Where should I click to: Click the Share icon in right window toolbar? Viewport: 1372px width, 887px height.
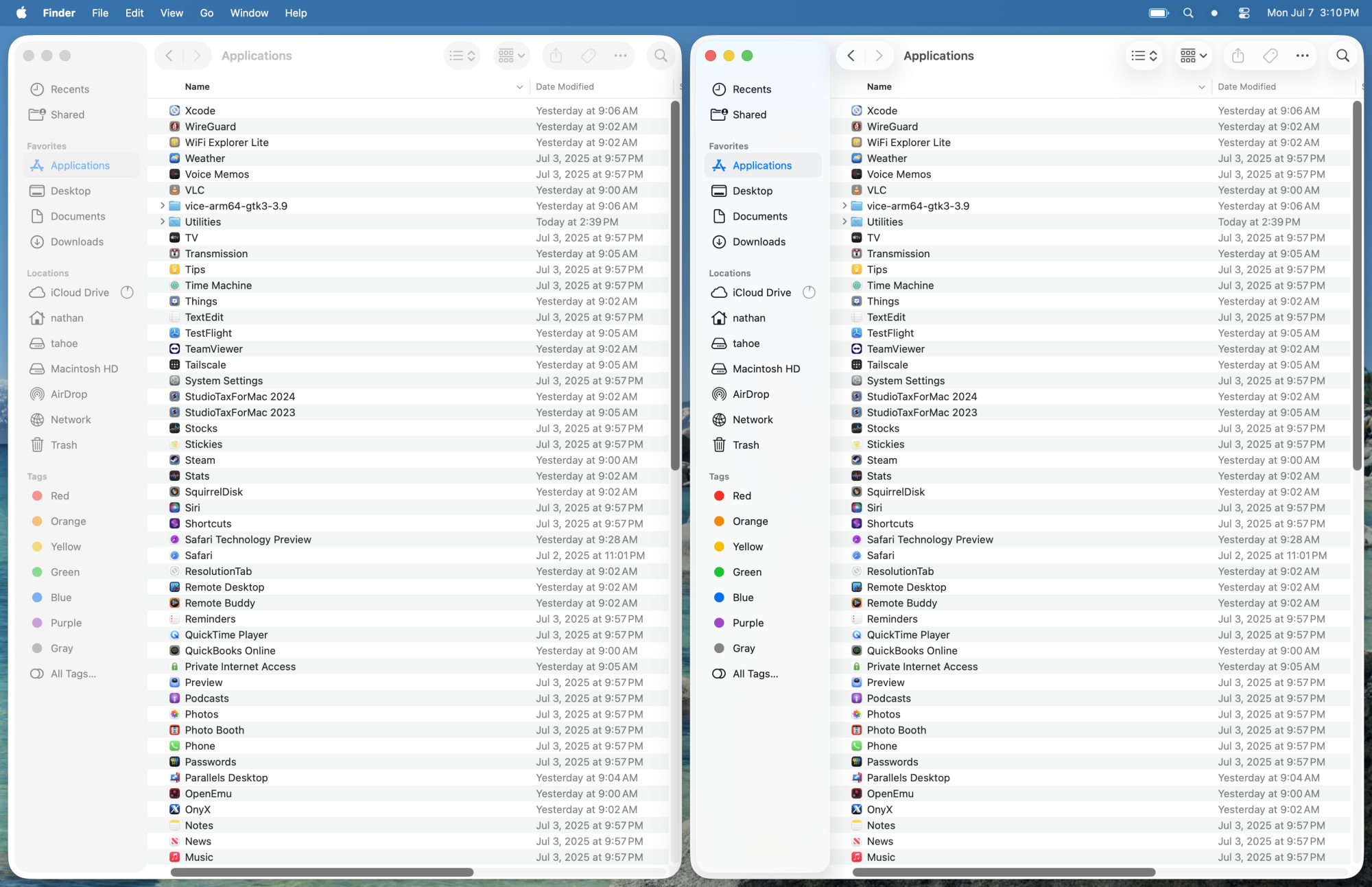1238,56
